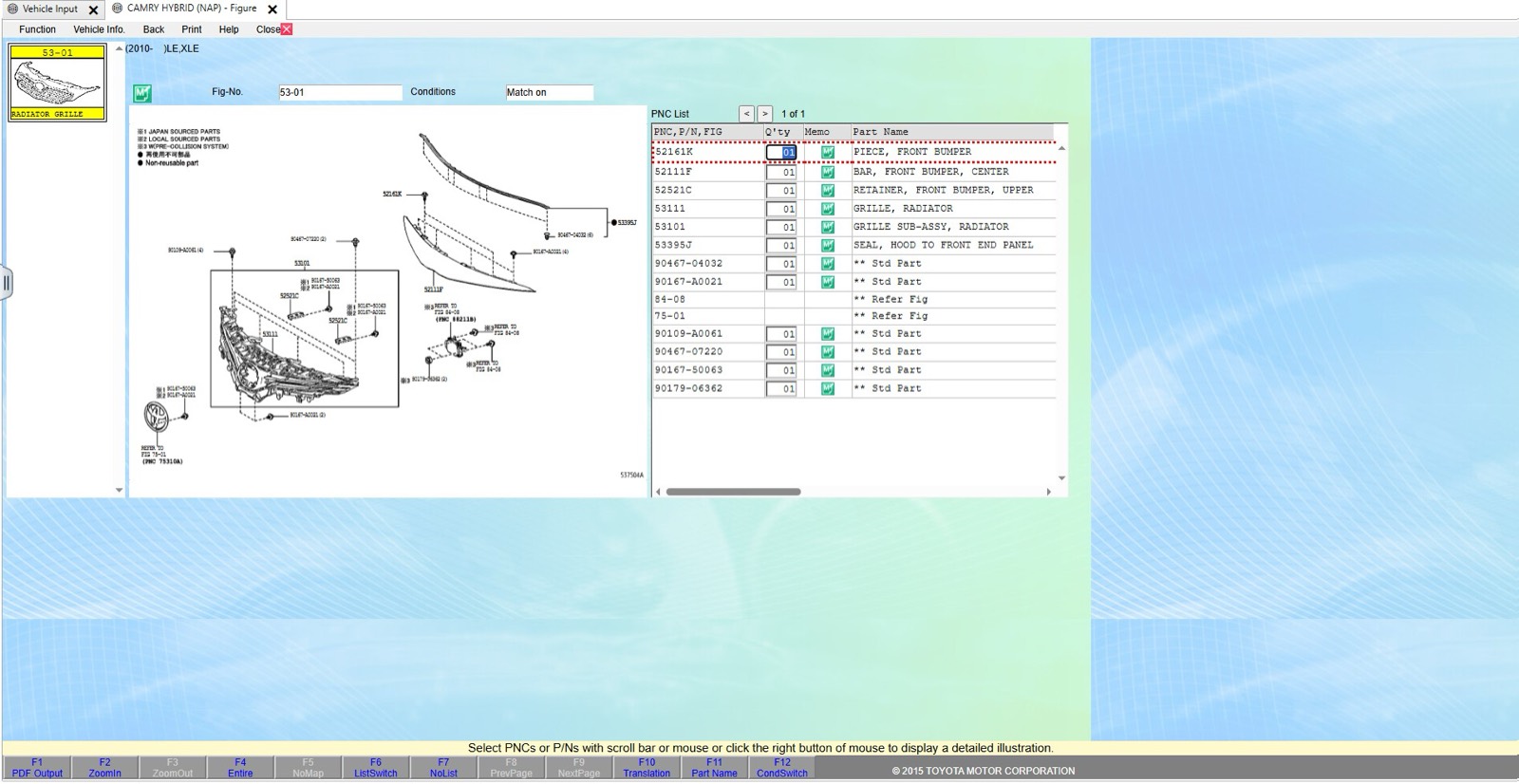Open memo icon for 53111 row
This screenshot has height=784, width=1519.
point(828,209)
